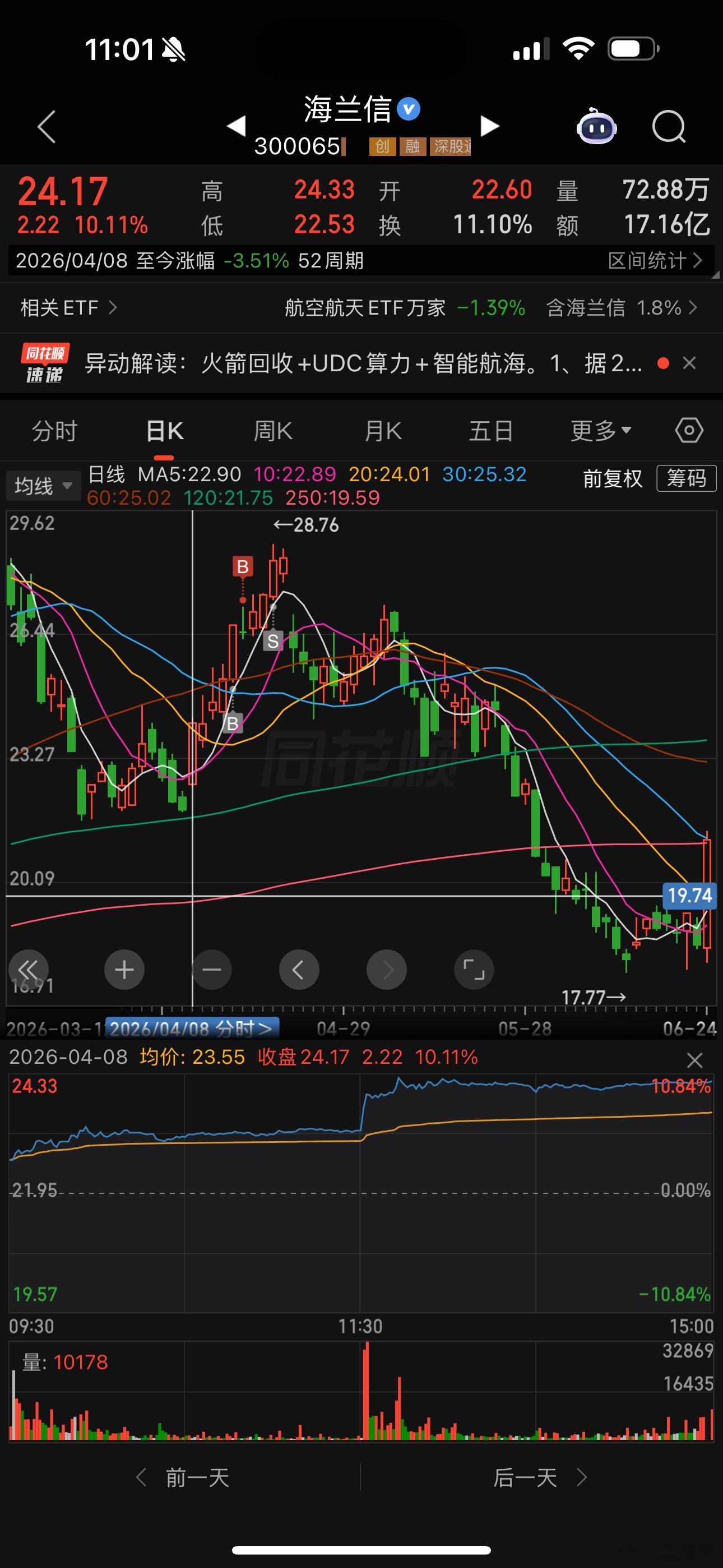Viewport: 723px width, 1568px height.
Task: Tap the home indicator bar
Action: [x=361, y=1549]
